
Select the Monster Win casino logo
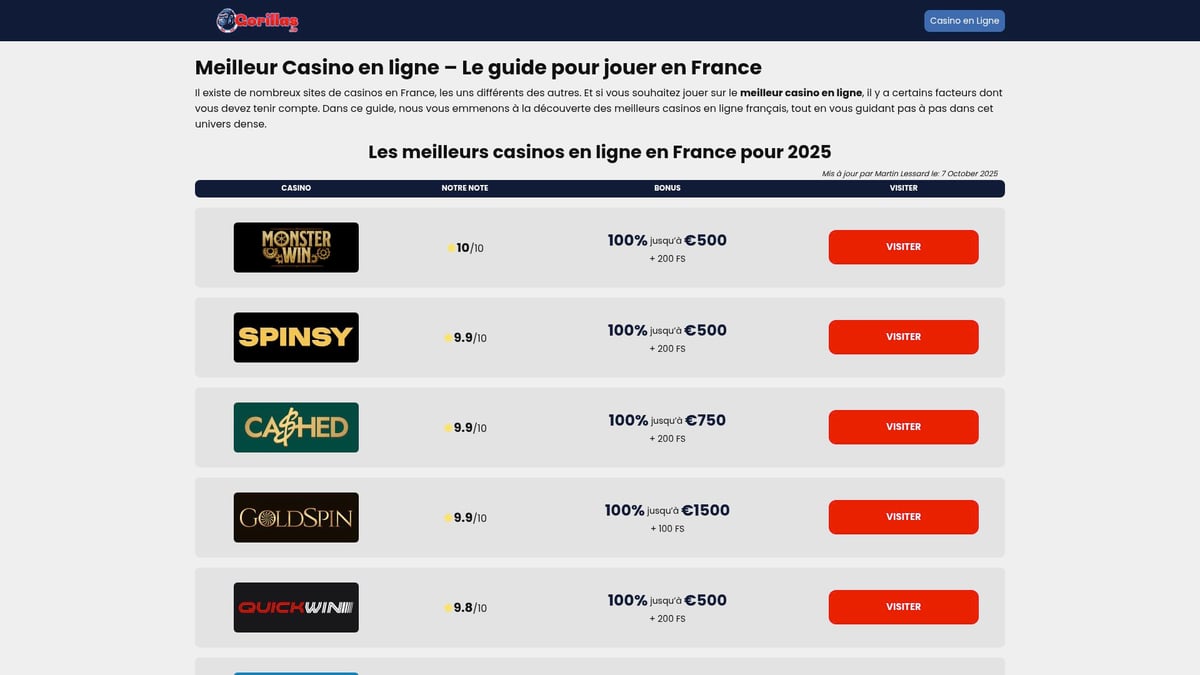295,247
